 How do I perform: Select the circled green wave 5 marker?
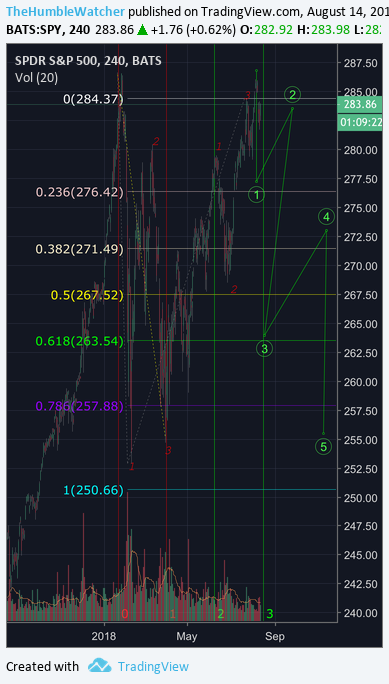point(324,446)
